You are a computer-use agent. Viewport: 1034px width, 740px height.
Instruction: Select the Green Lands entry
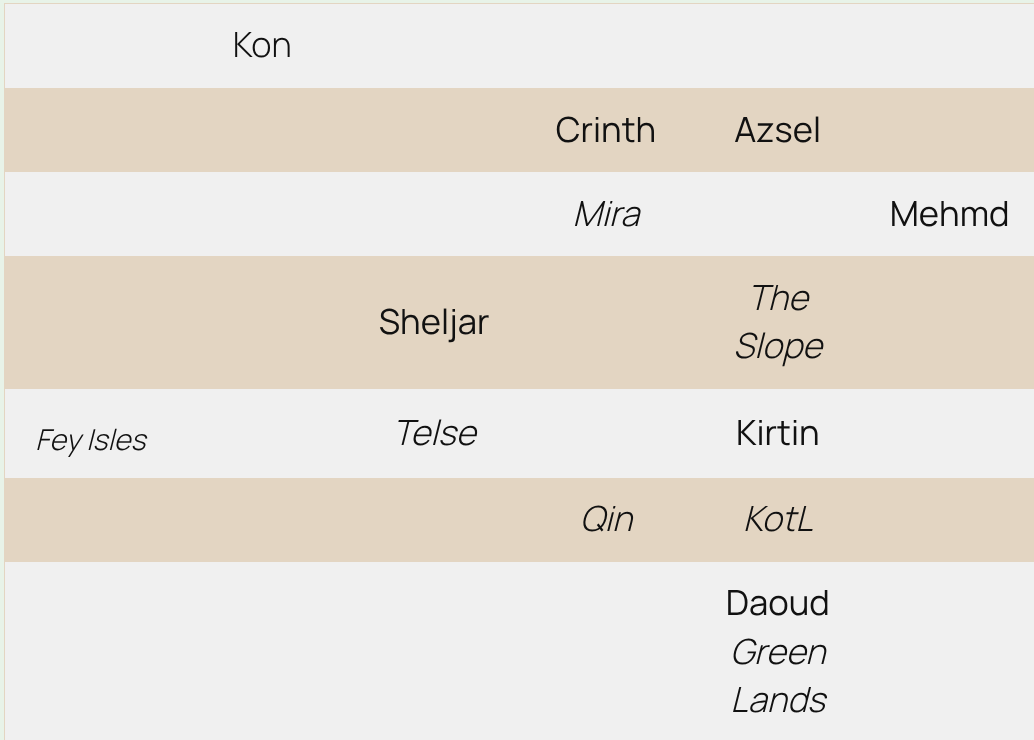(778, 676)
